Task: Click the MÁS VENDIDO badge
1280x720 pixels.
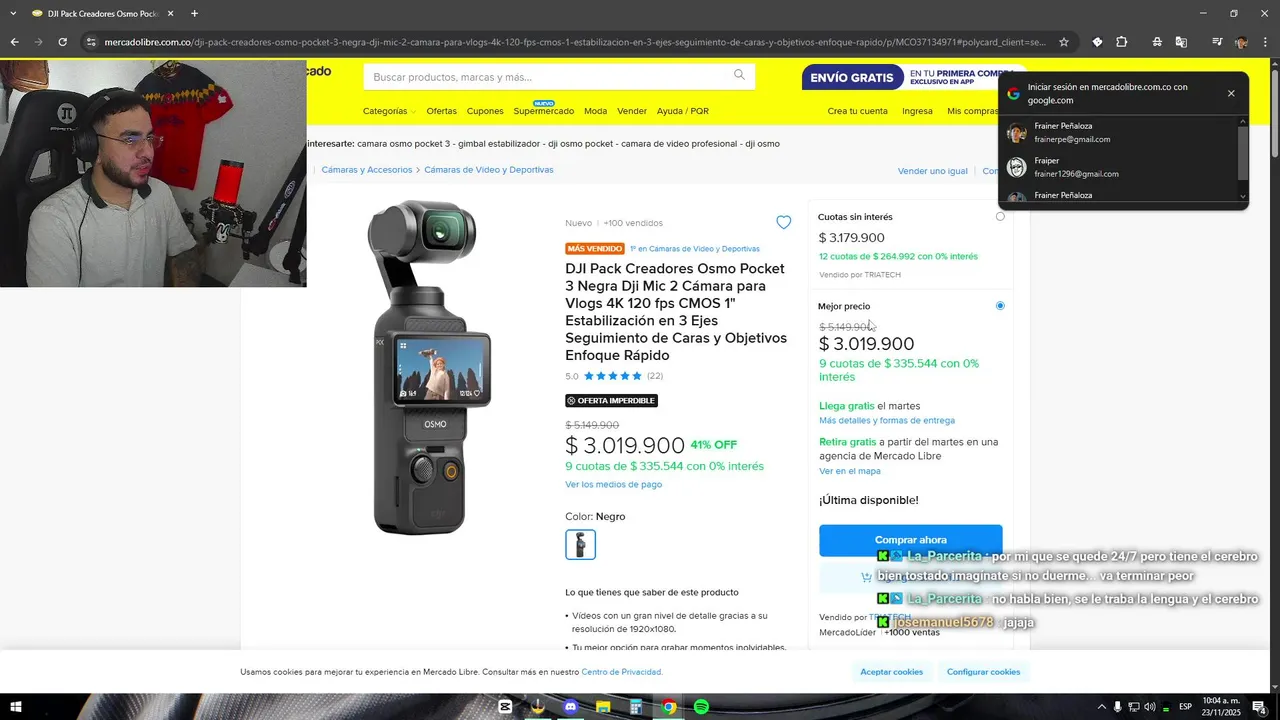Action: 595,248
